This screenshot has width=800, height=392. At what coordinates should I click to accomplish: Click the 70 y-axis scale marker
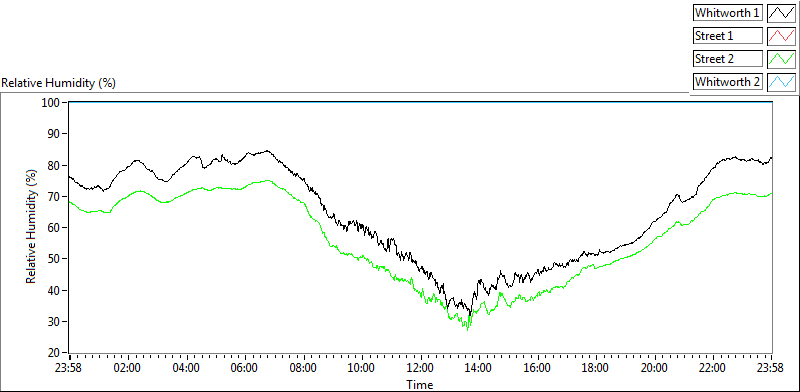(x=55, y=197)
